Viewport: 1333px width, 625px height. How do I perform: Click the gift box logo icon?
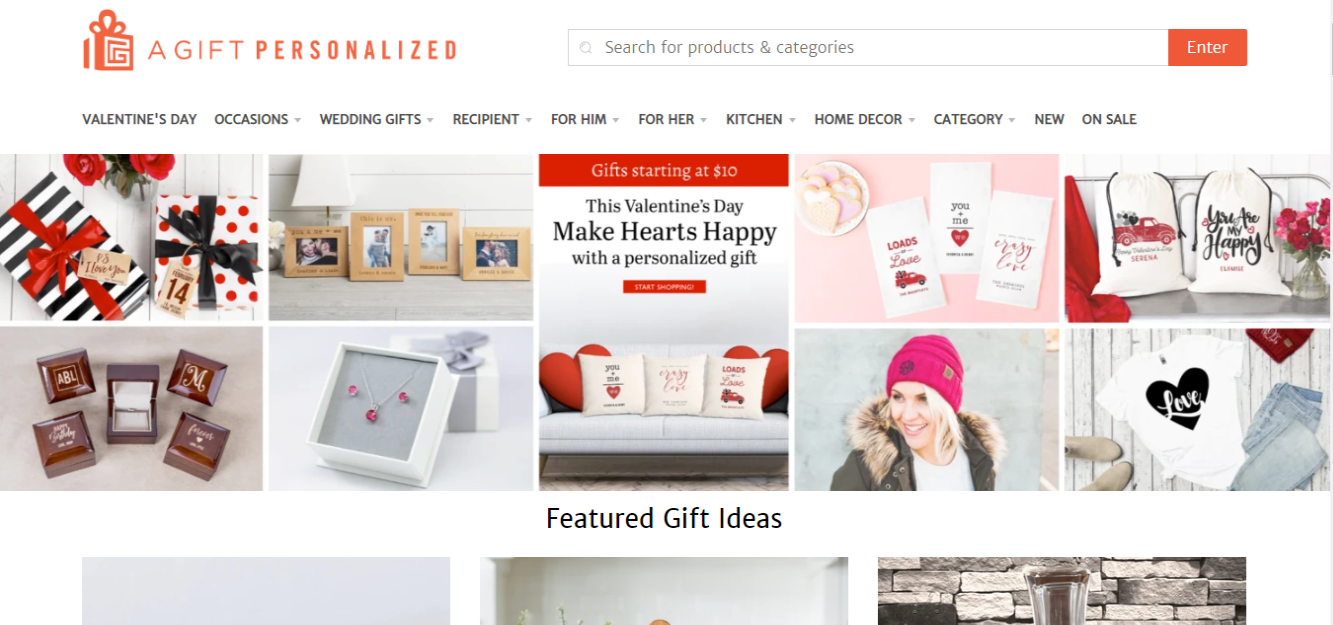108,41
